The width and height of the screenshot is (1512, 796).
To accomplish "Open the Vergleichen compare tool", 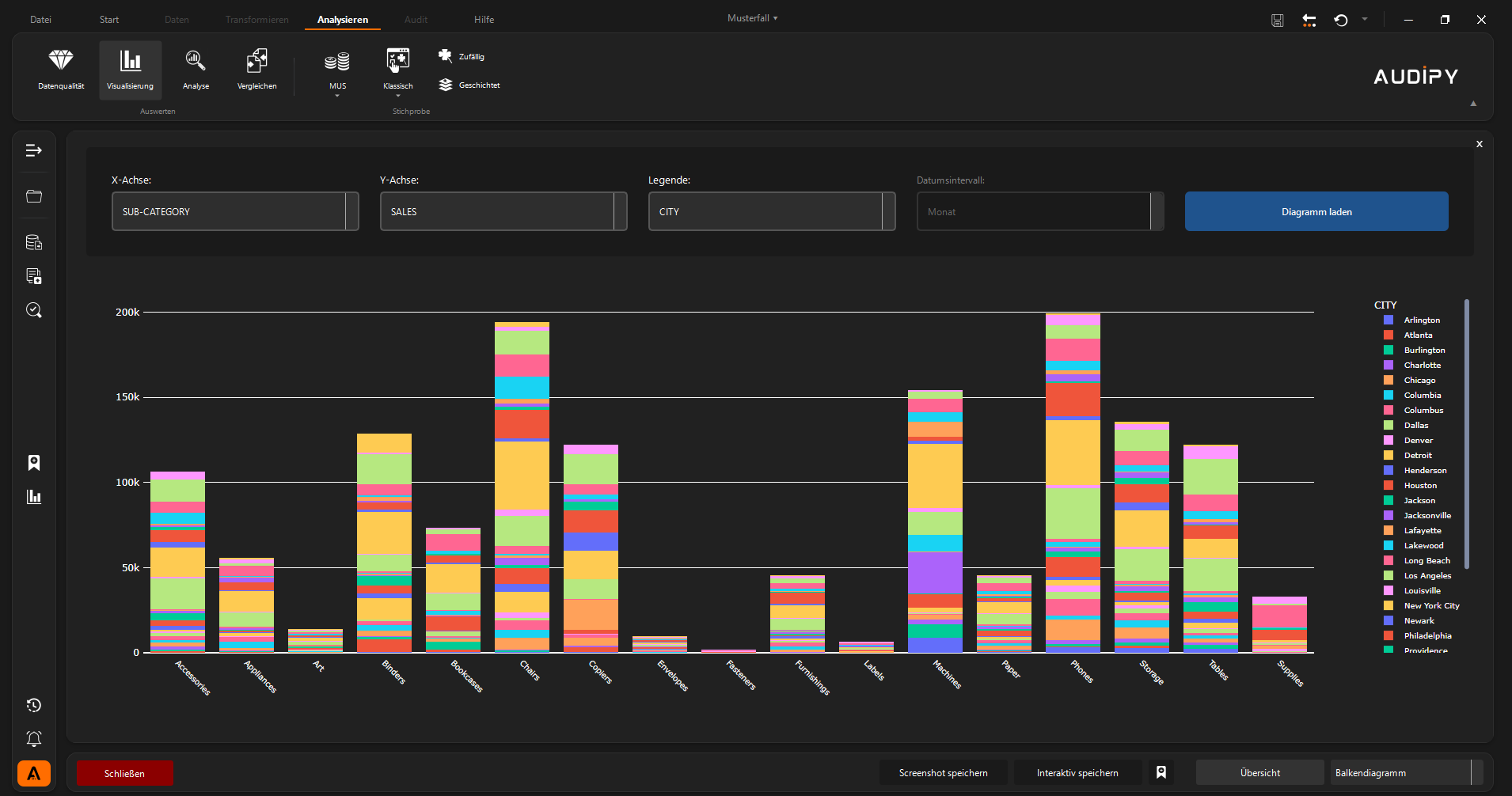I will coord(256,70).
